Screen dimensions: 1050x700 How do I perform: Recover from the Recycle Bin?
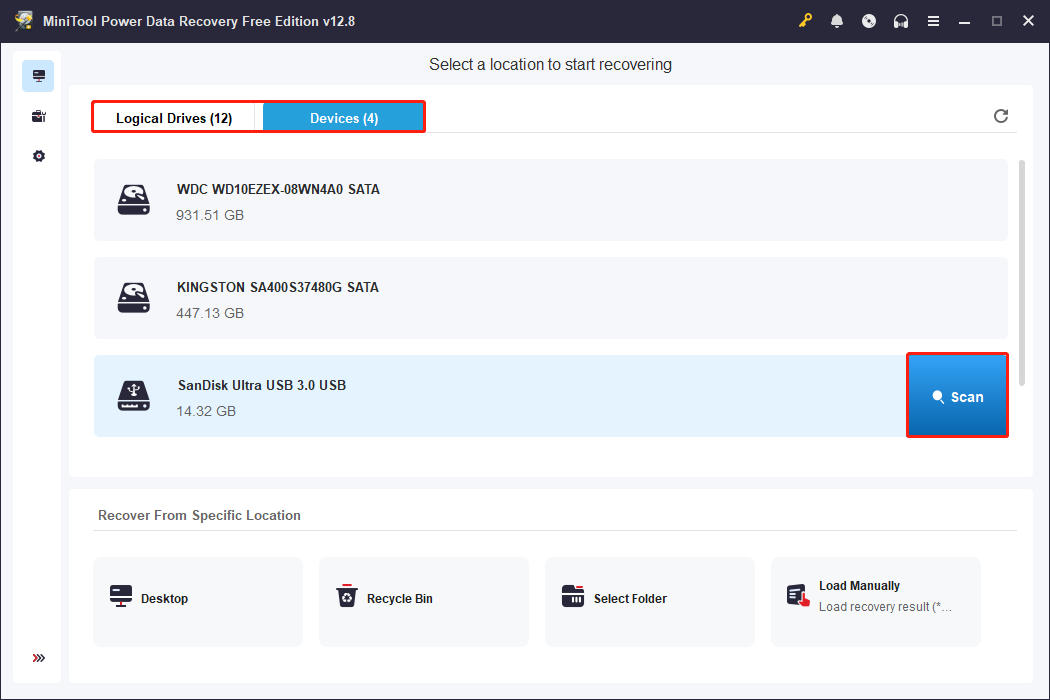pos(423,601)
